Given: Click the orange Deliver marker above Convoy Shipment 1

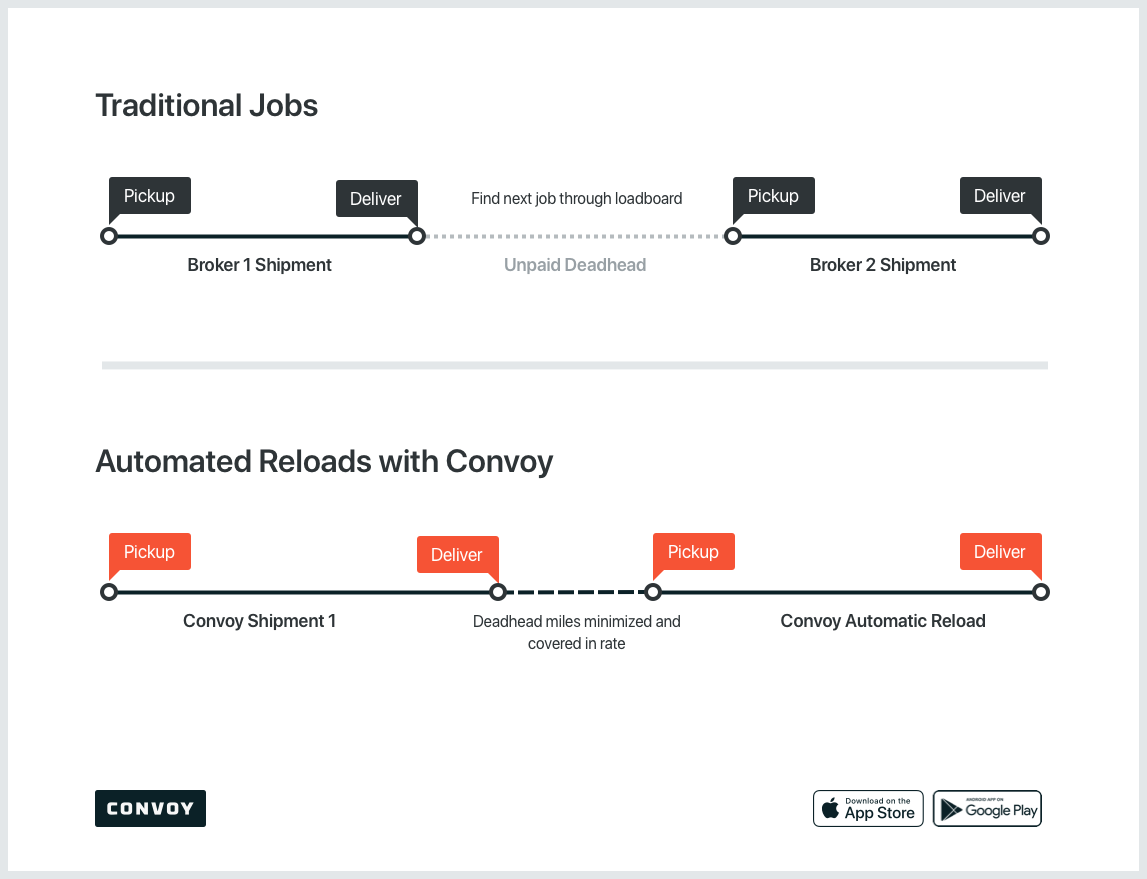Looking at the screenshot, I should (x=457, y=555).
